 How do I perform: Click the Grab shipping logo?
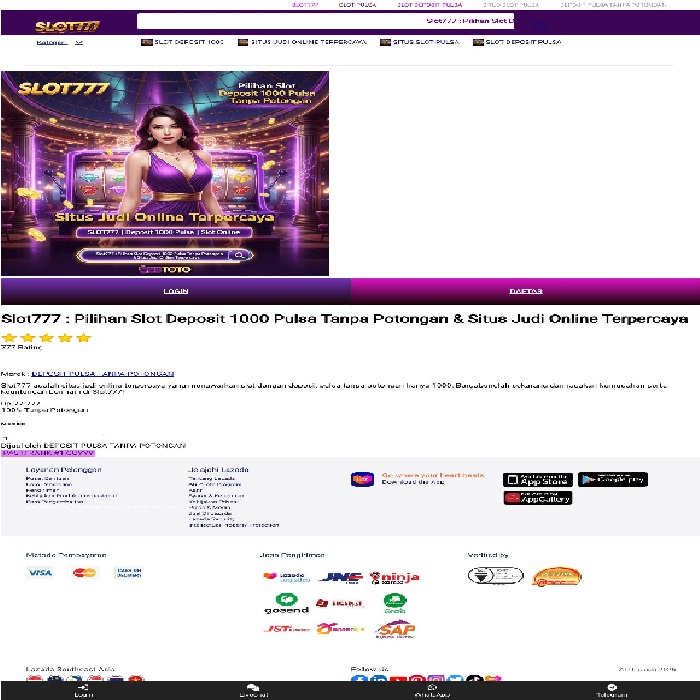pos(395,603)
